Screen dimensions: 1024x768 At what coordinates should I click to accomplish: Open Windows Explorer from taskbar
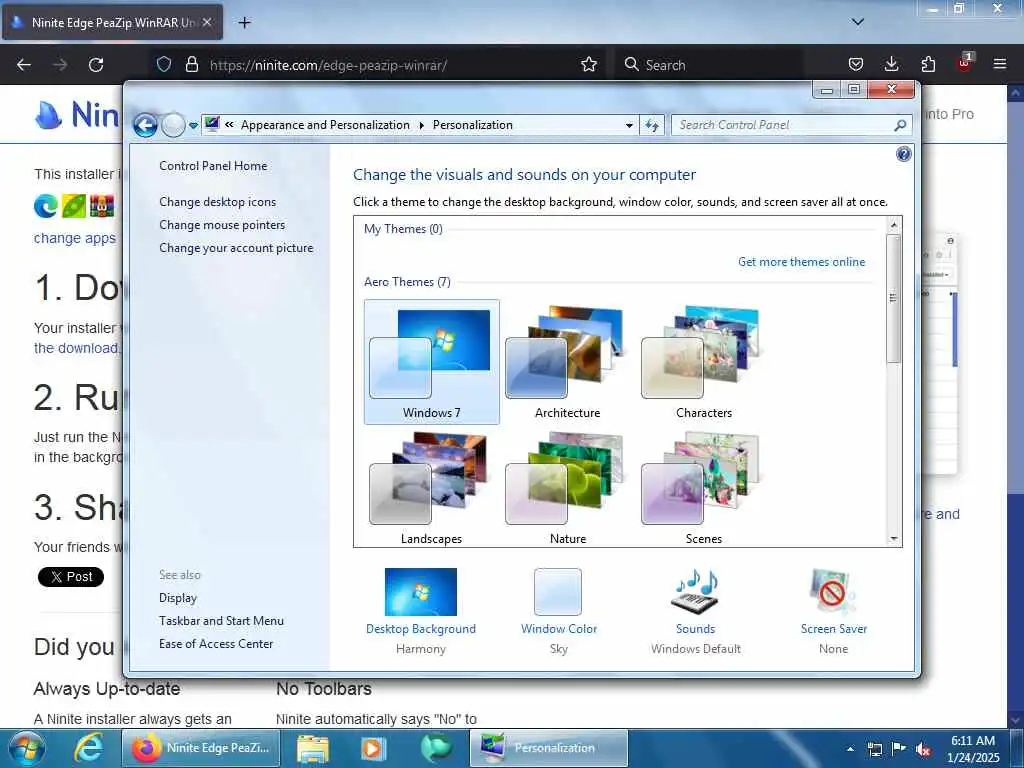(x=313, y=748)
